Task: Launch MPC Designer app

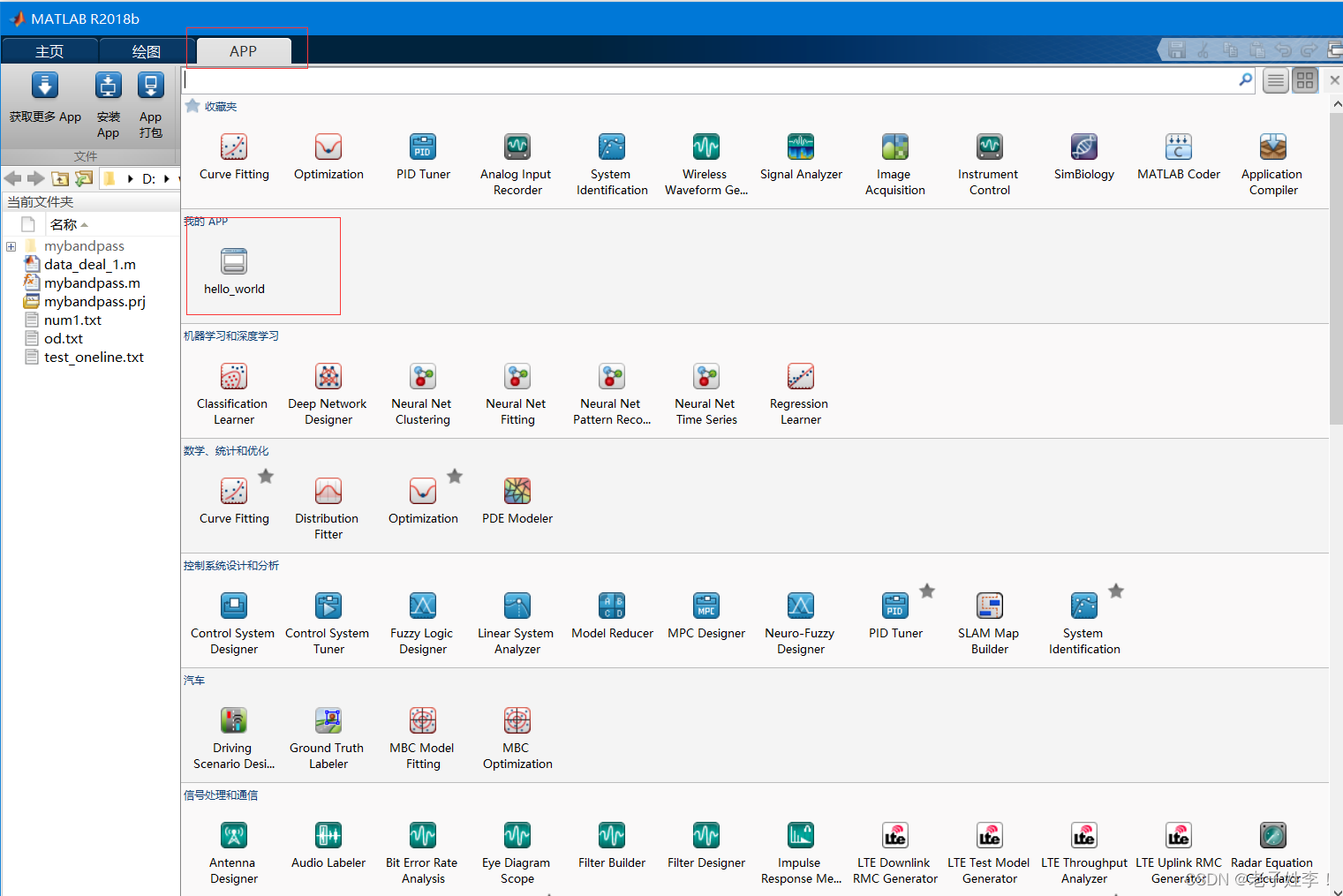Action: pyautogui.click(x=706, y=616)
